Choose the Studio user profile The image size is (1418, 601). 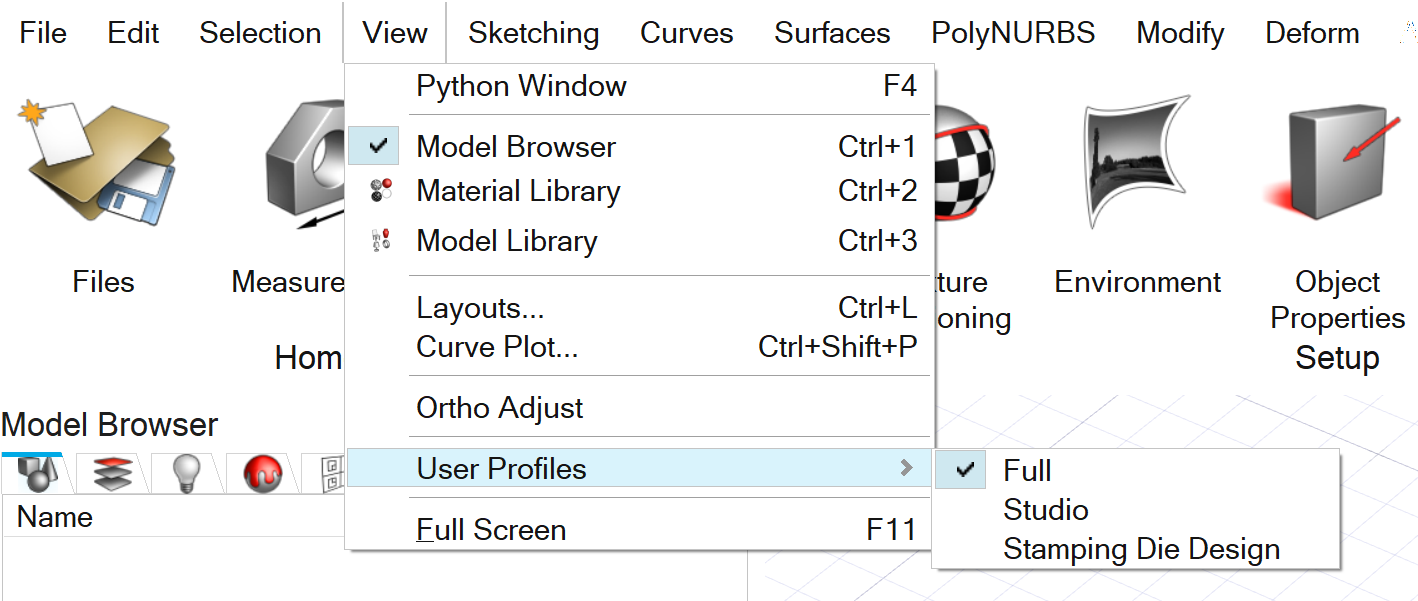pos(1046,510)
